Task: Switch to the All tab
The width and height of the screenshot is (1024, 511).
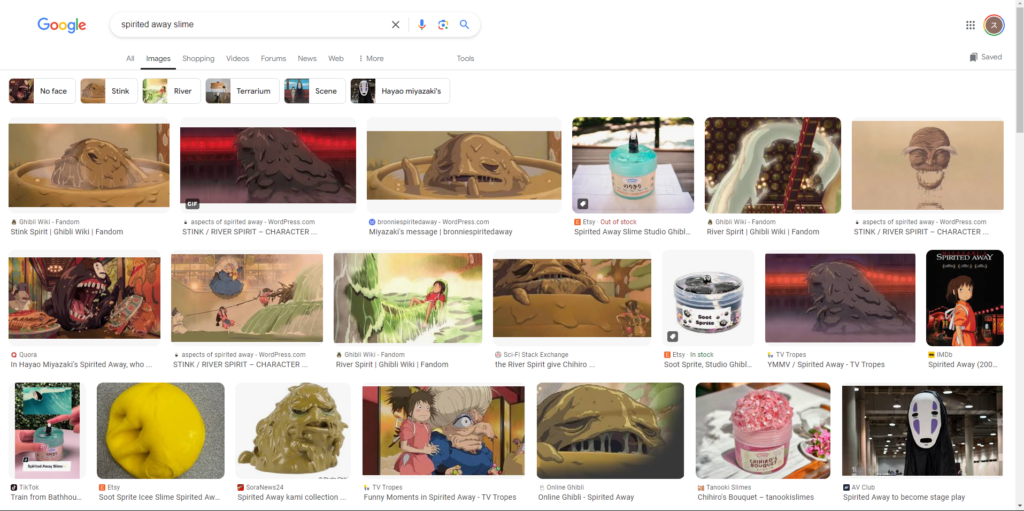Action: (x=130, y=58)
